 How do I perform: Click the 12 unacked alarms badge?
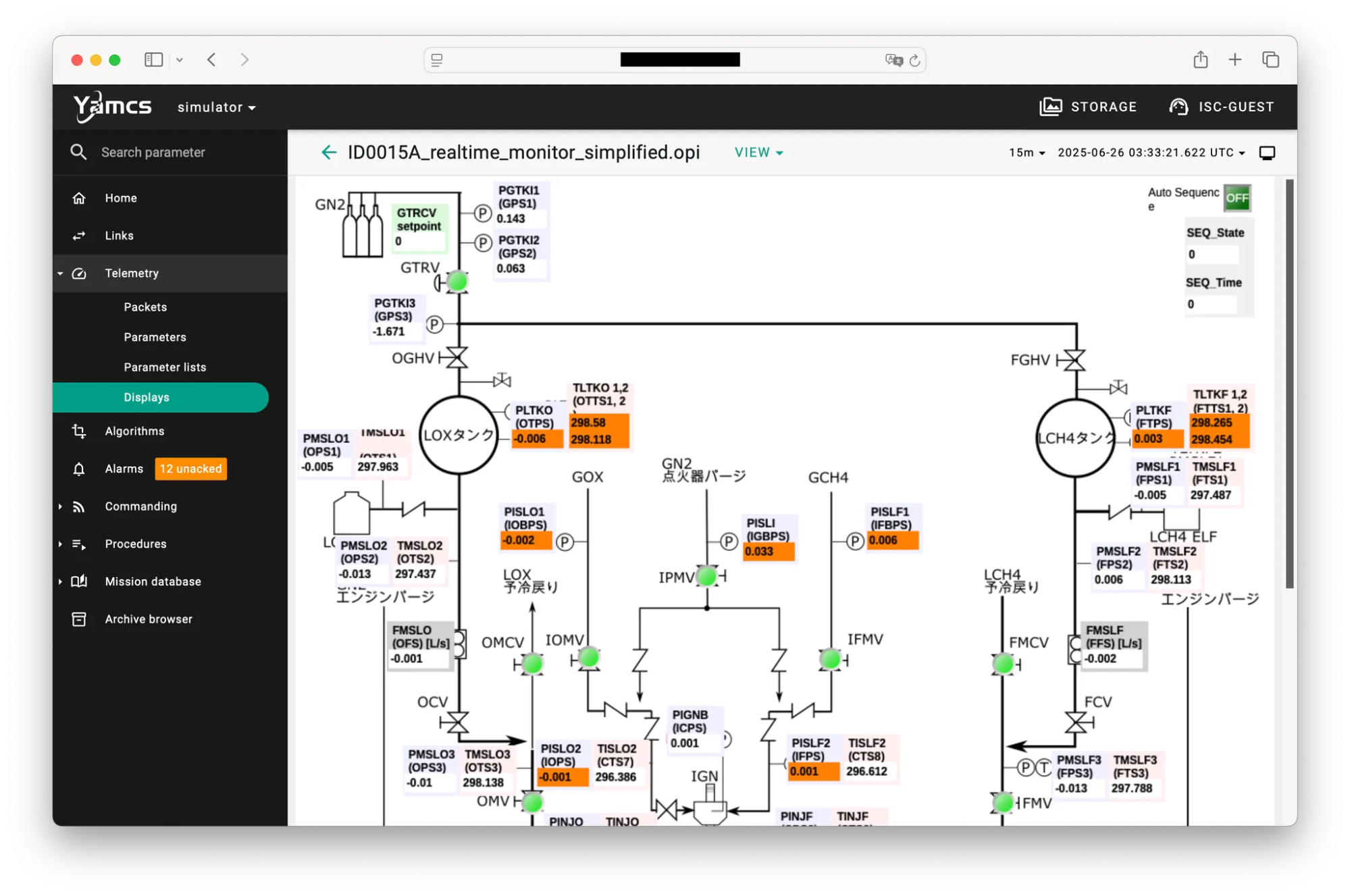tap(190, 469)
